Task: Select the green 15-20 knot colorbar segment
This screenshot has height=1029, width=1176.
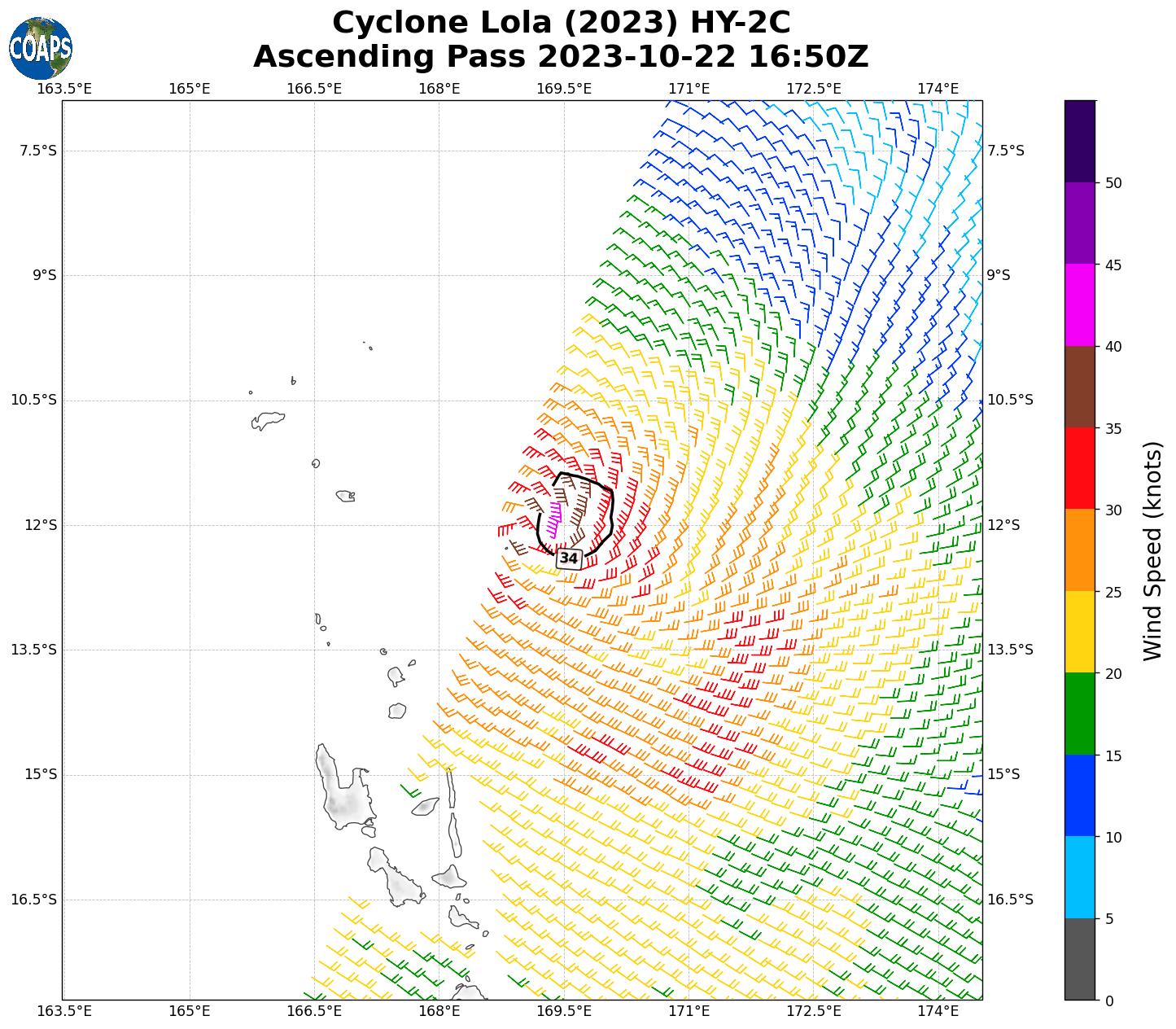Action: (1080, 714)
